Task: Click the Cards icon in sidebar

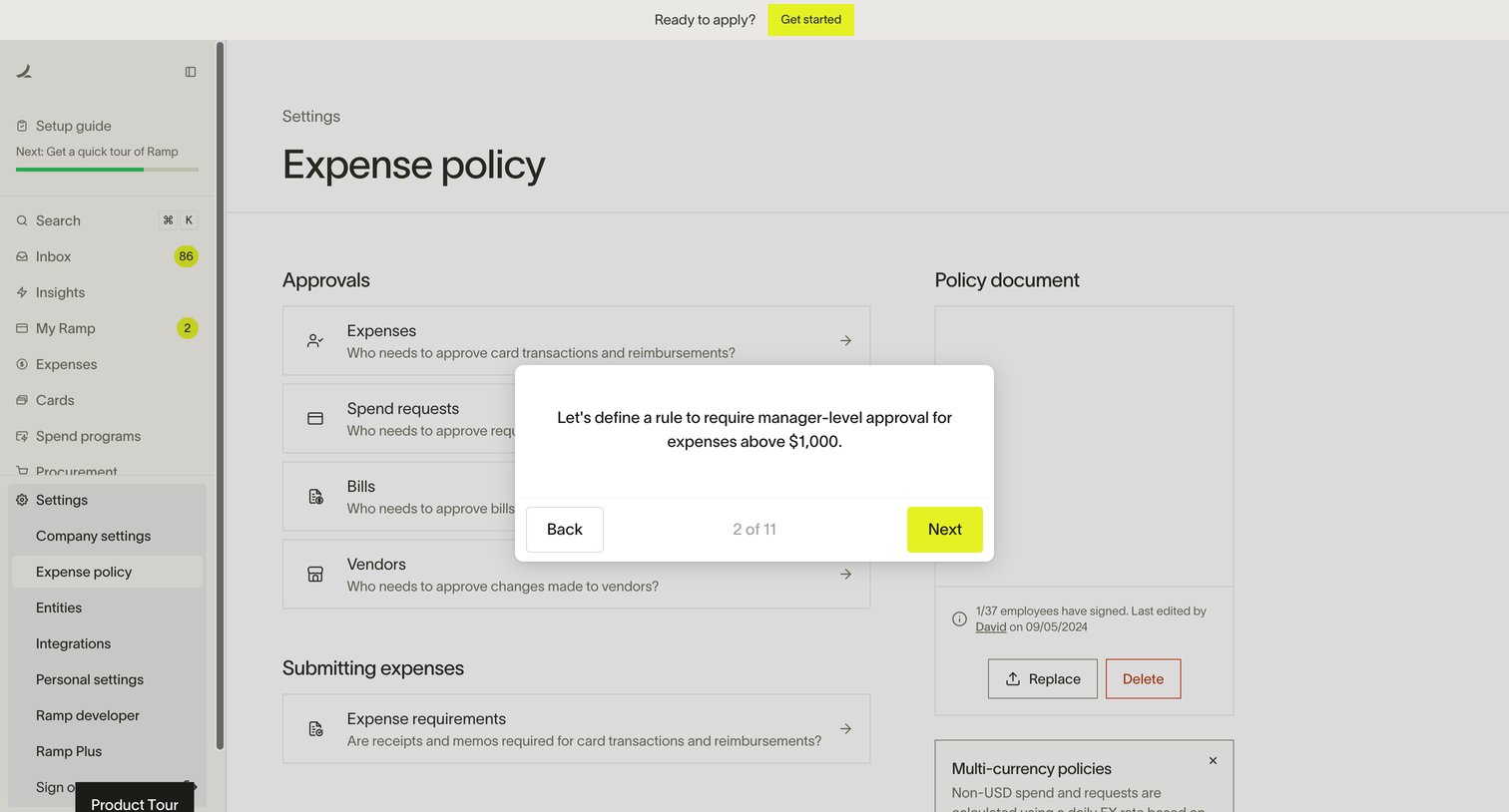Action: click(x=22, y=400)
